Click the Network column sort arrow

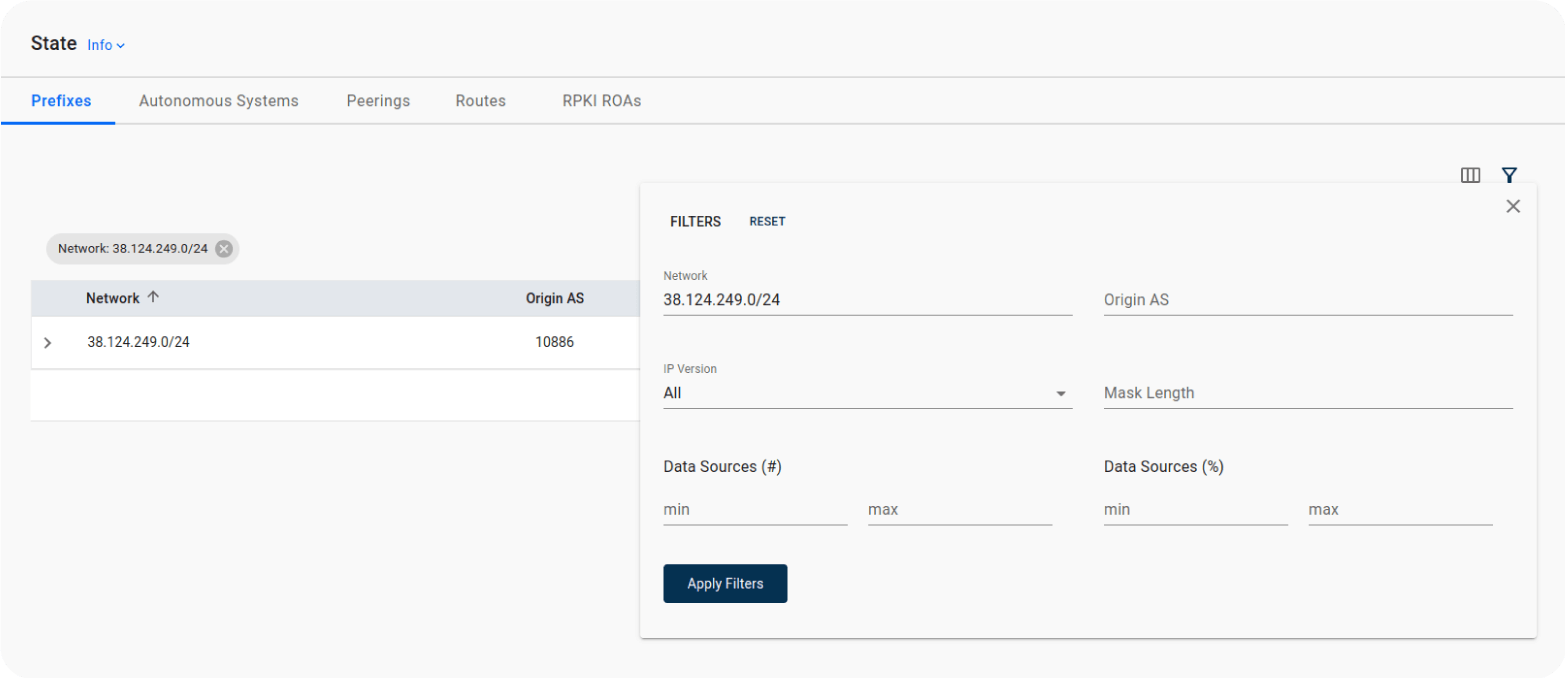pyautogui.click(x=153, y=298)
